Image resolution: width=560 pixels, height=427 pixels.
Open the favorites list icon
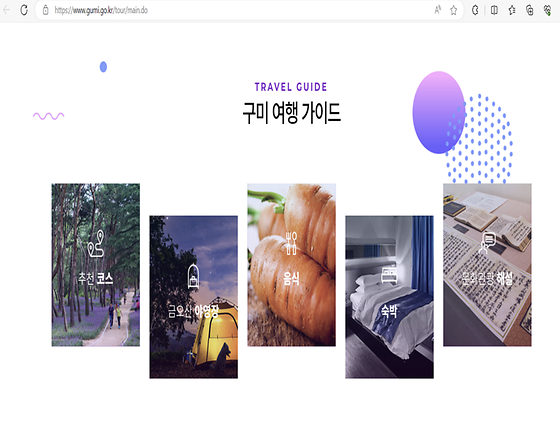point(512,10)
